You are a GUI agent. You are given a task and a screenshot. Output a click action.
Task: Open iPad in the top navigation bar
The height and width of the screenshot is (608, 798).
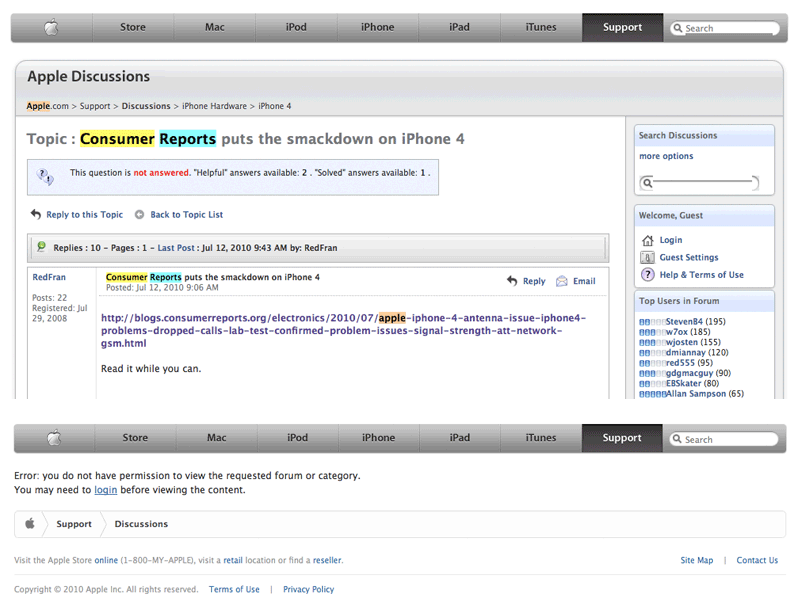click(x=459, y=27)
